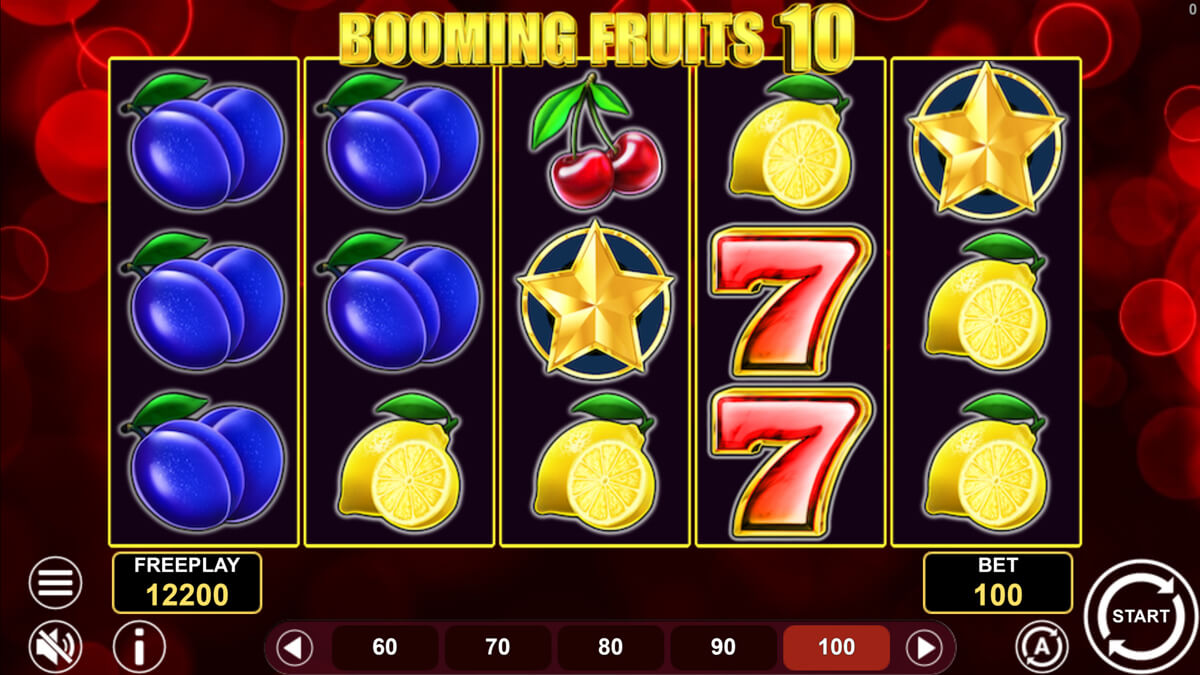Screen dimensions: 1200x675
Task: Click the gold star on the fifth reel
Action: [985, 140]
